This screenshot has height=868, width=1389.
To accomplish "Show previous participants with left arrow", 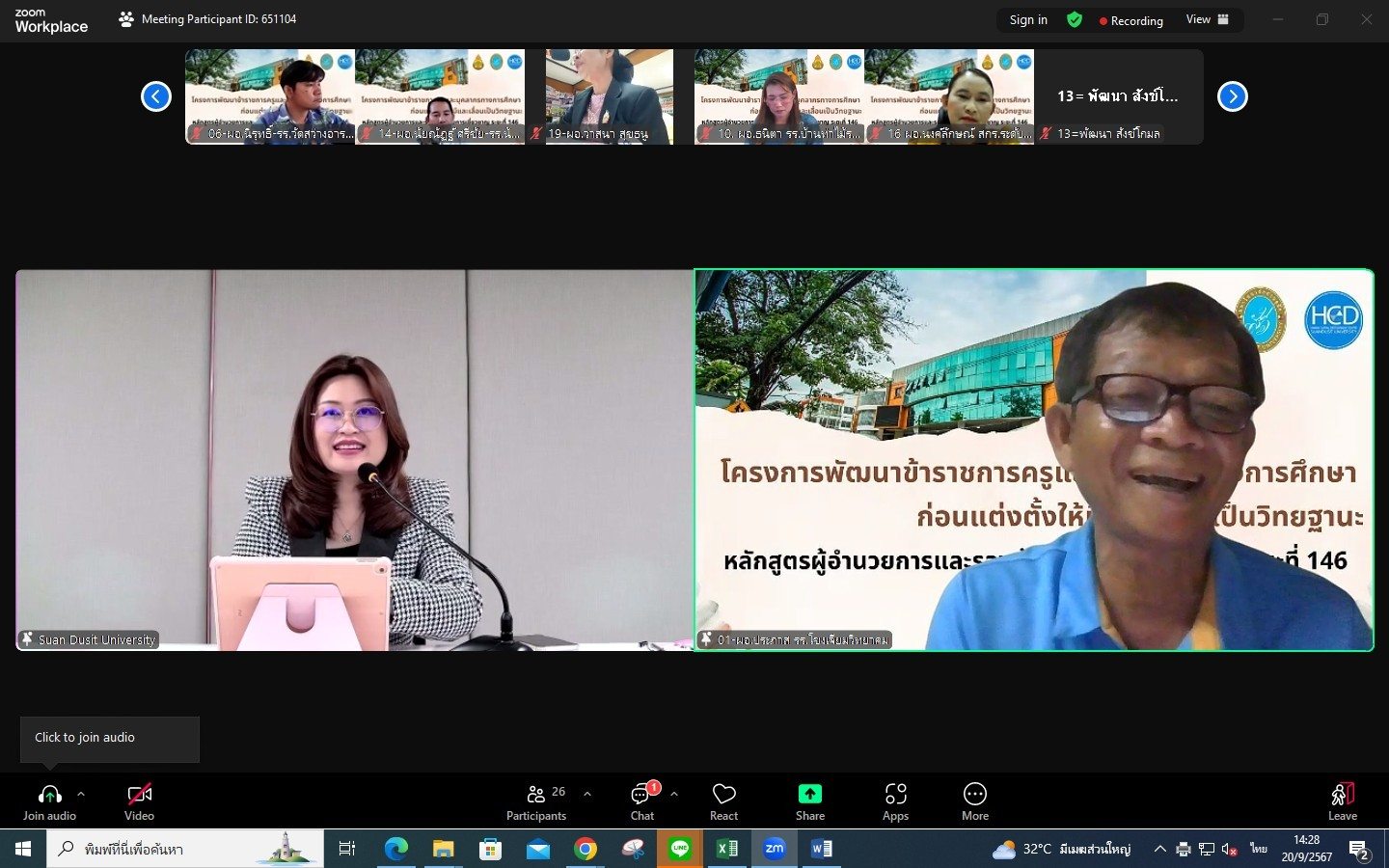I will click(x=156, y=96).
